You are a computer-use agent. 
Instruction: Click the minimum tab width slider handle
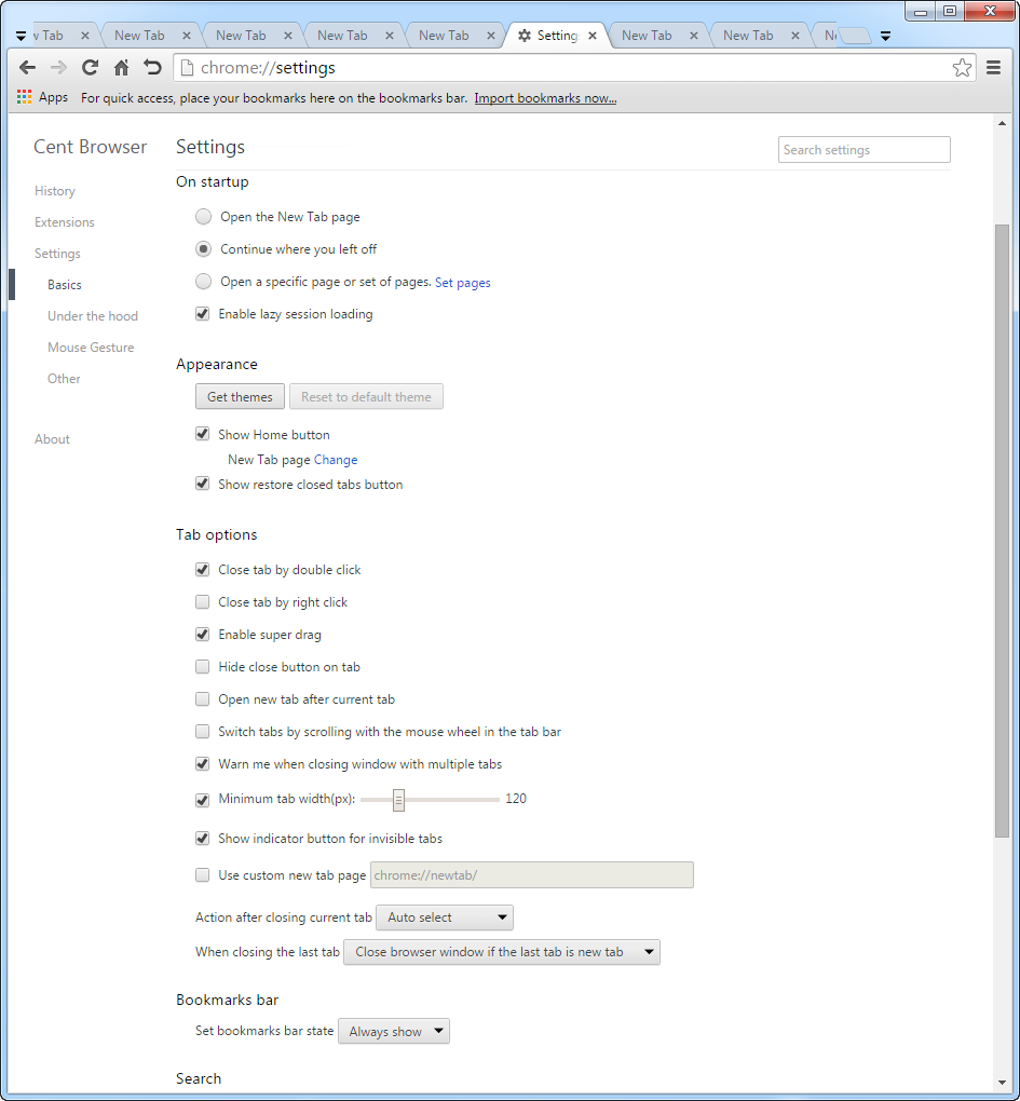399,800
